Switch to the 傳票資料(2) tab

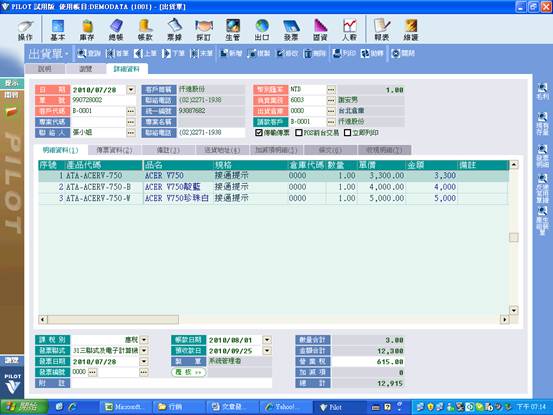click(114, 150)
